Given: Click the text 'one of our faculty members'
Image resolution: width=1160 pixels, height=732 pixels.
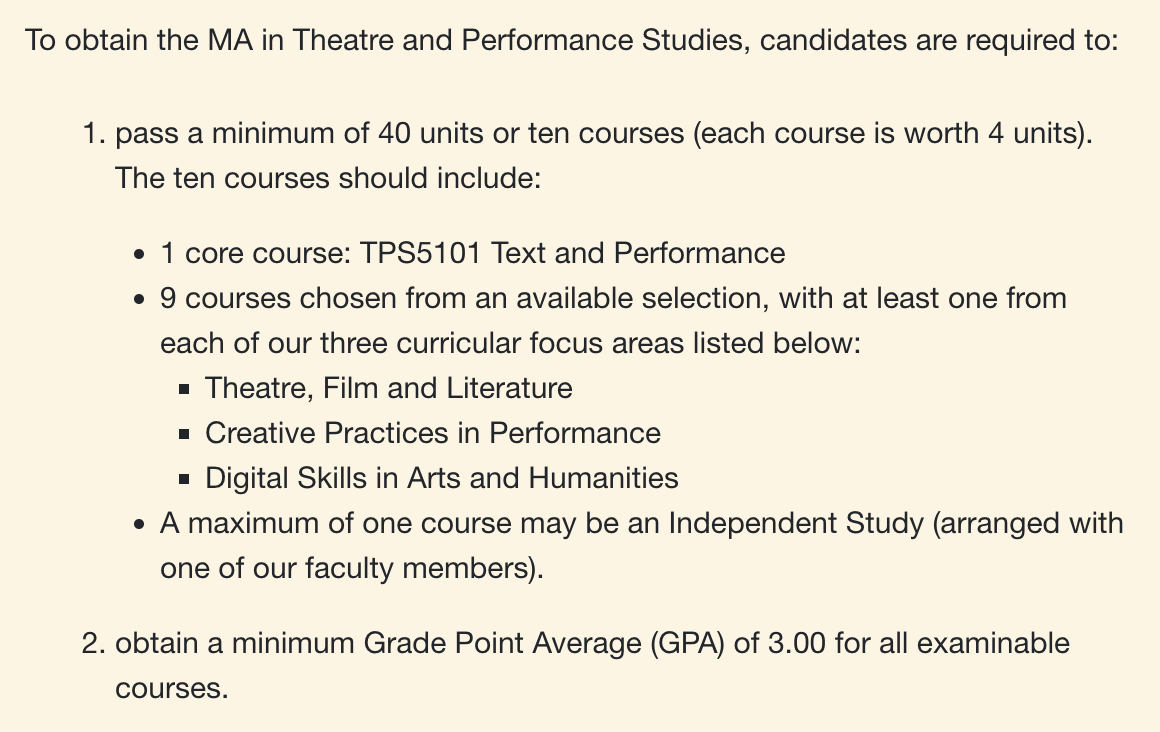Looking at the screenshot, I should [x=346, y=569].
